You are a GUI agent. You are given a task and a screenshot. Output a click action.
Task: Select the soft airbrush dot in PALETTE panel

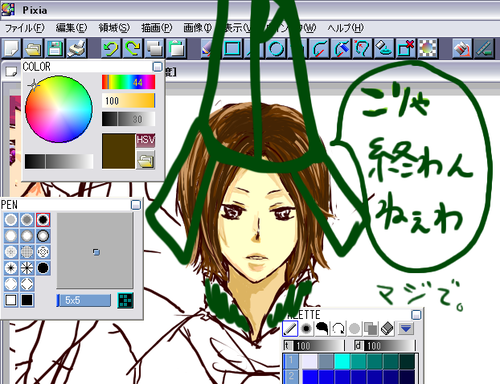(x=306, y=329)
